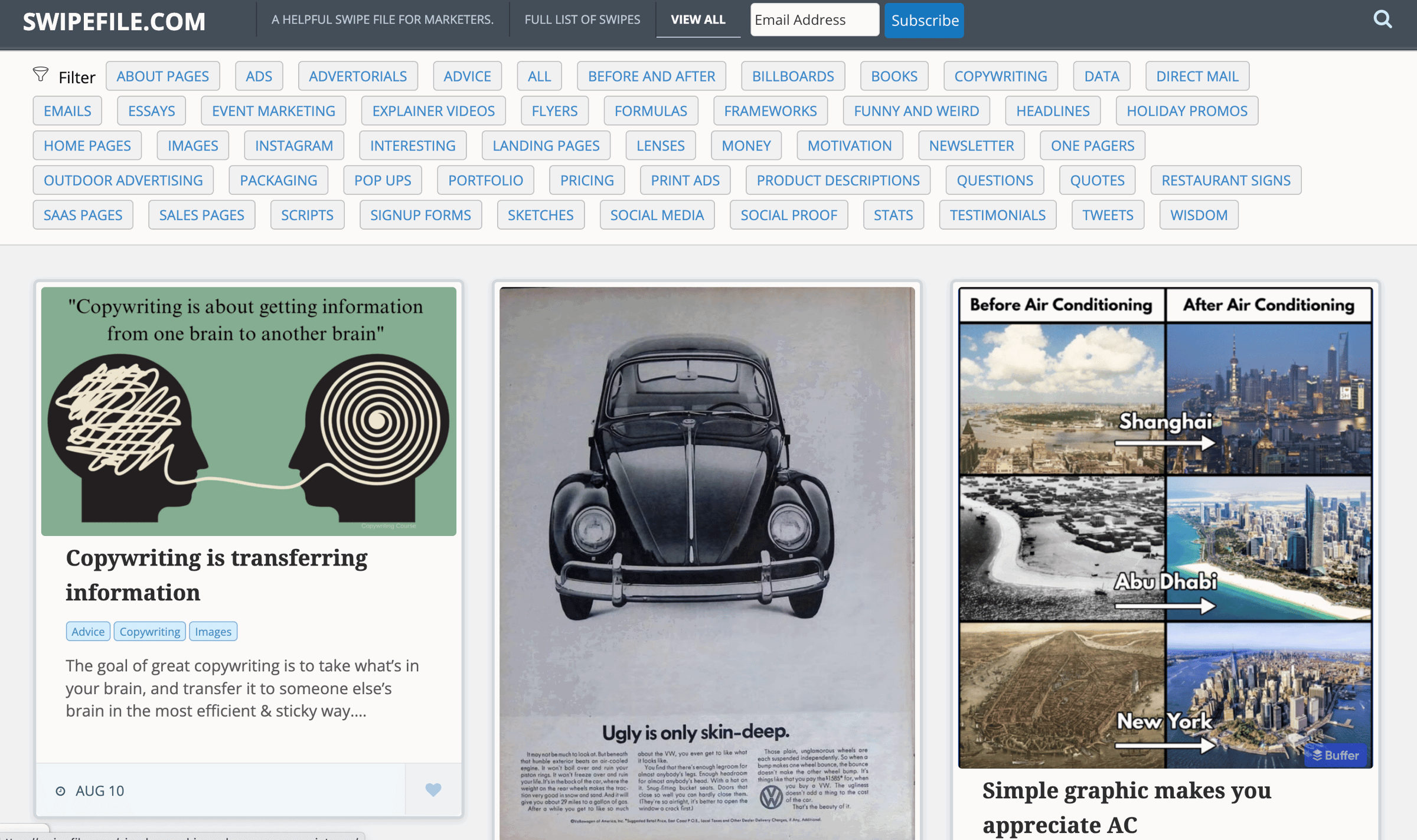Filter by Headlines

1053,111
